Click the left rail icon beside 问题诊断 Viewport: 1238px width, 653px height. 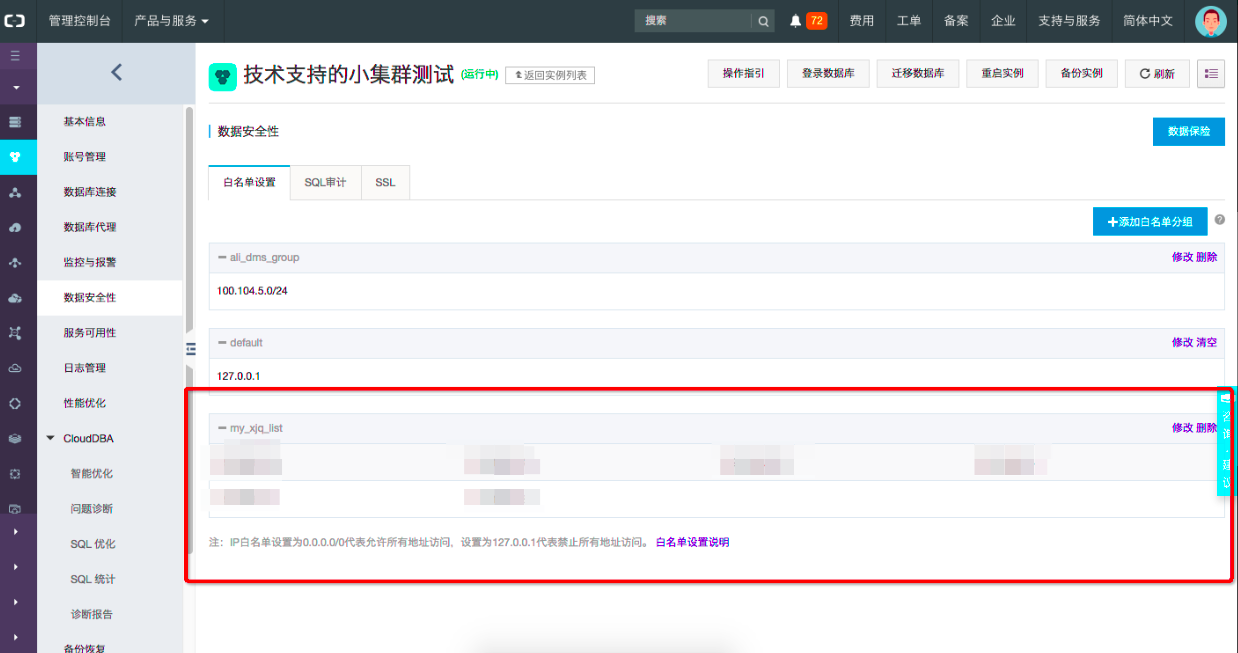click(x=15, y=508)
